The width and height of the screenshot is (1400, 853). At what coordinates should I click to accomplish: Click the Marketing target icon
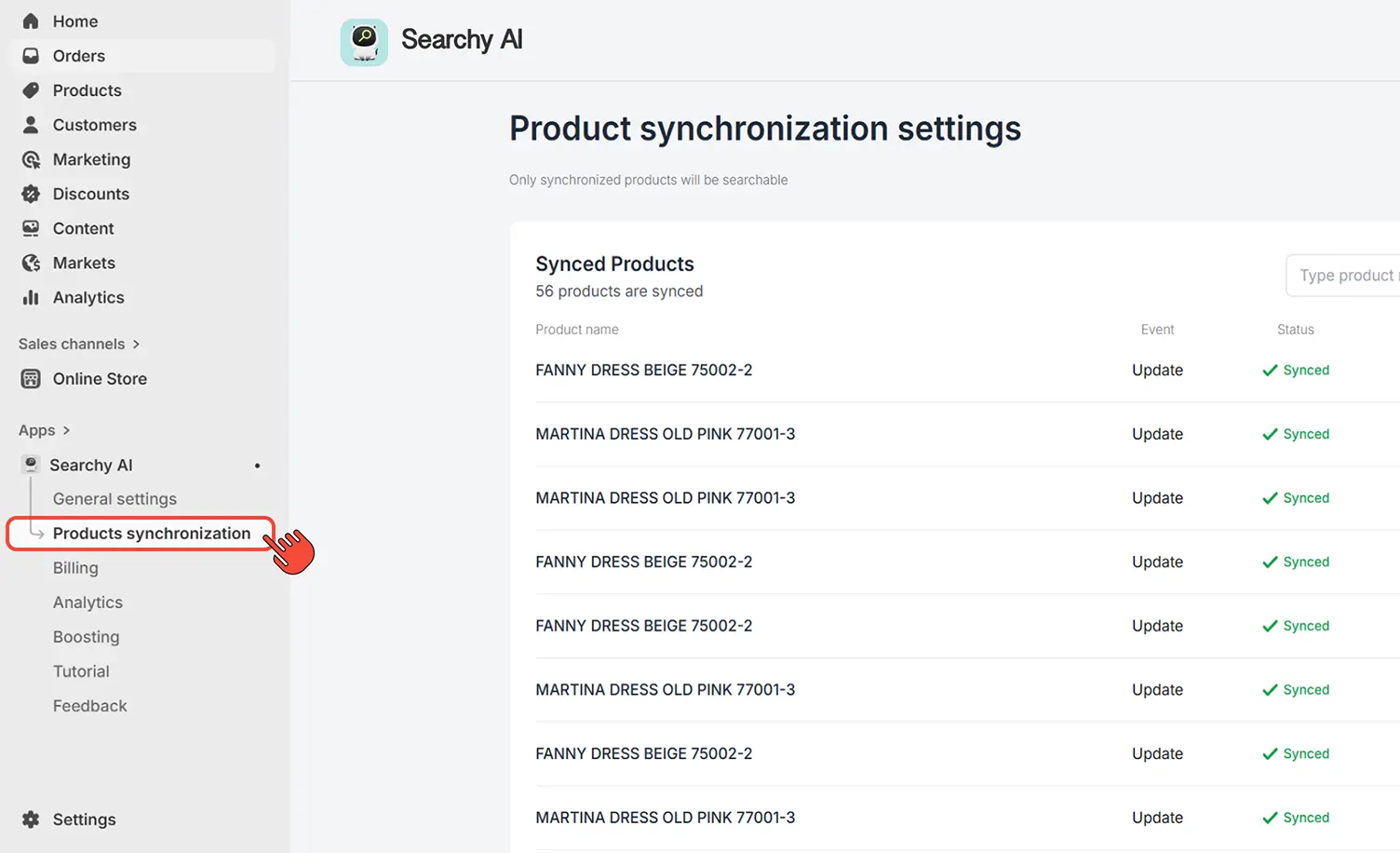[x=31, y=159]
